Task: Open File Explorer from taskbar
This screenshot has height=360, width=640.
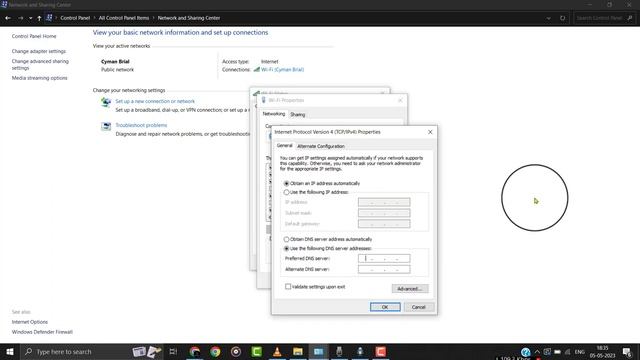Action: coord(298,352)
